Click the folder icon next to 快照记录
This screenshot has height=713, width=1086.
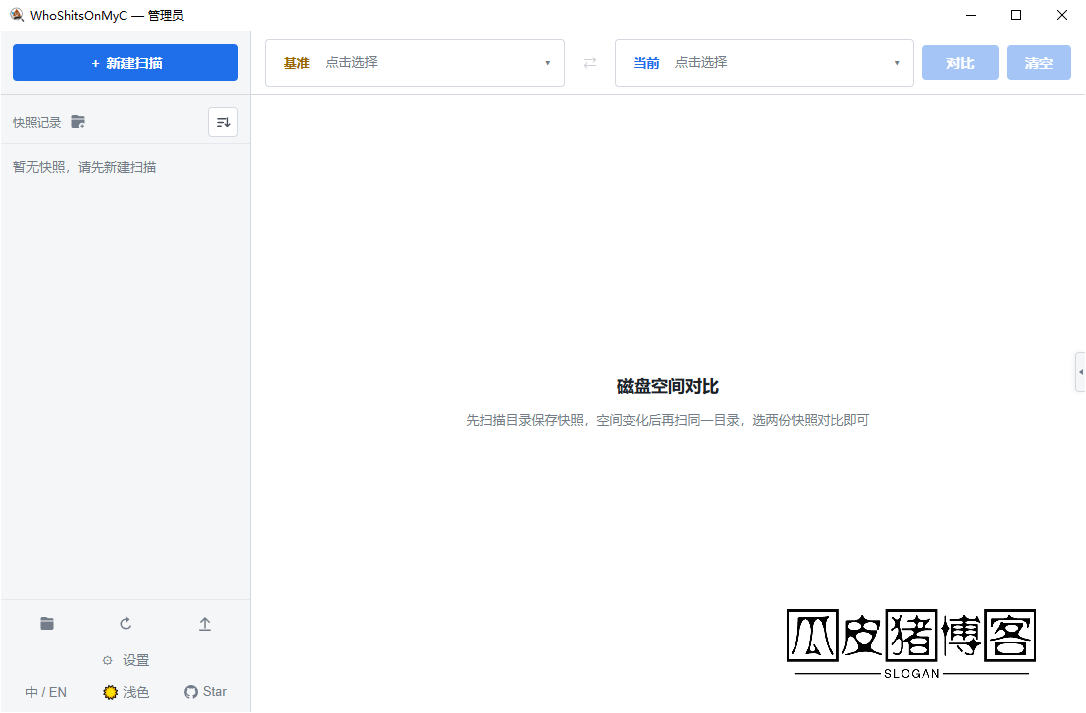click(78, 122)
